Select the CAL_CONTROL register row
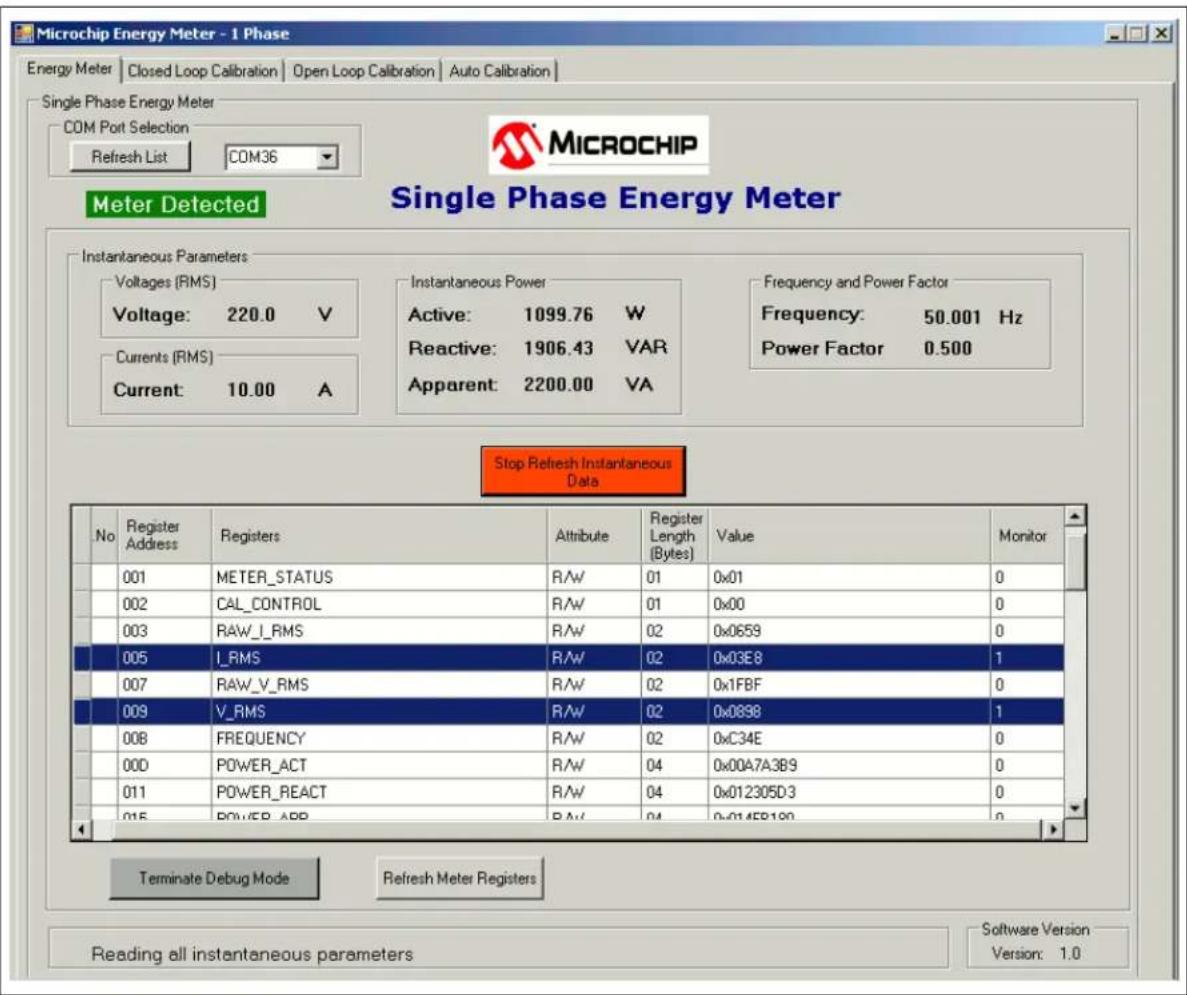 pos(569,604)
